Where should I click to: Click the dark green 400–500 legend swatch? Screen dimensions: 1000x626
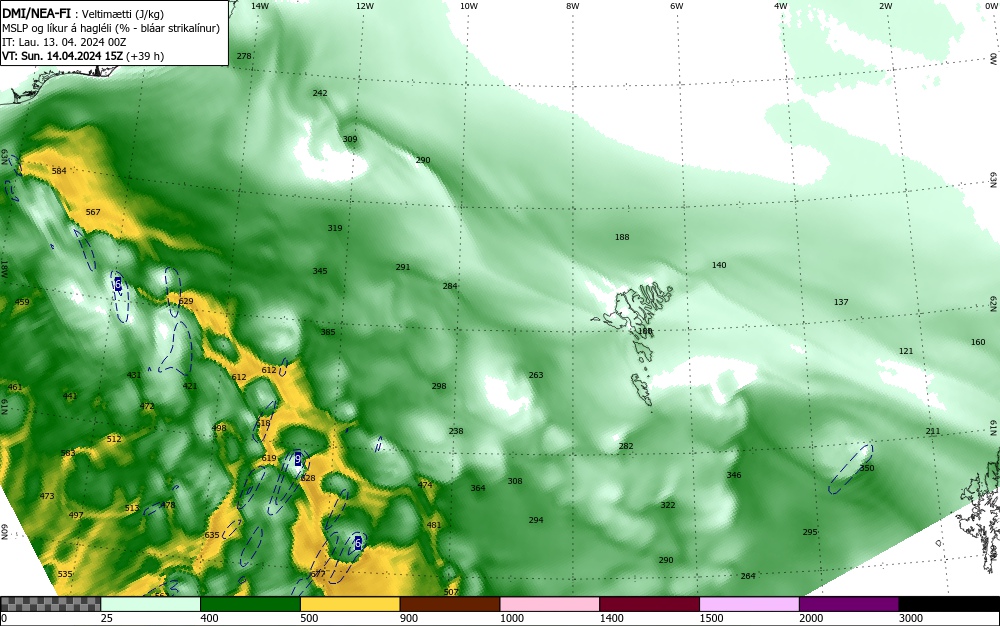[x=250, y=604]
